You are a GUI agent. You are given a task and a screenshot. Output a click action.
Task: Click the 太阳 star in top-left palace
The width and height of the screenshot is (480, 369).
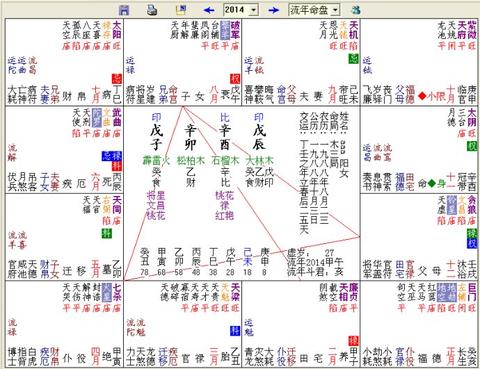coord(117,30)
